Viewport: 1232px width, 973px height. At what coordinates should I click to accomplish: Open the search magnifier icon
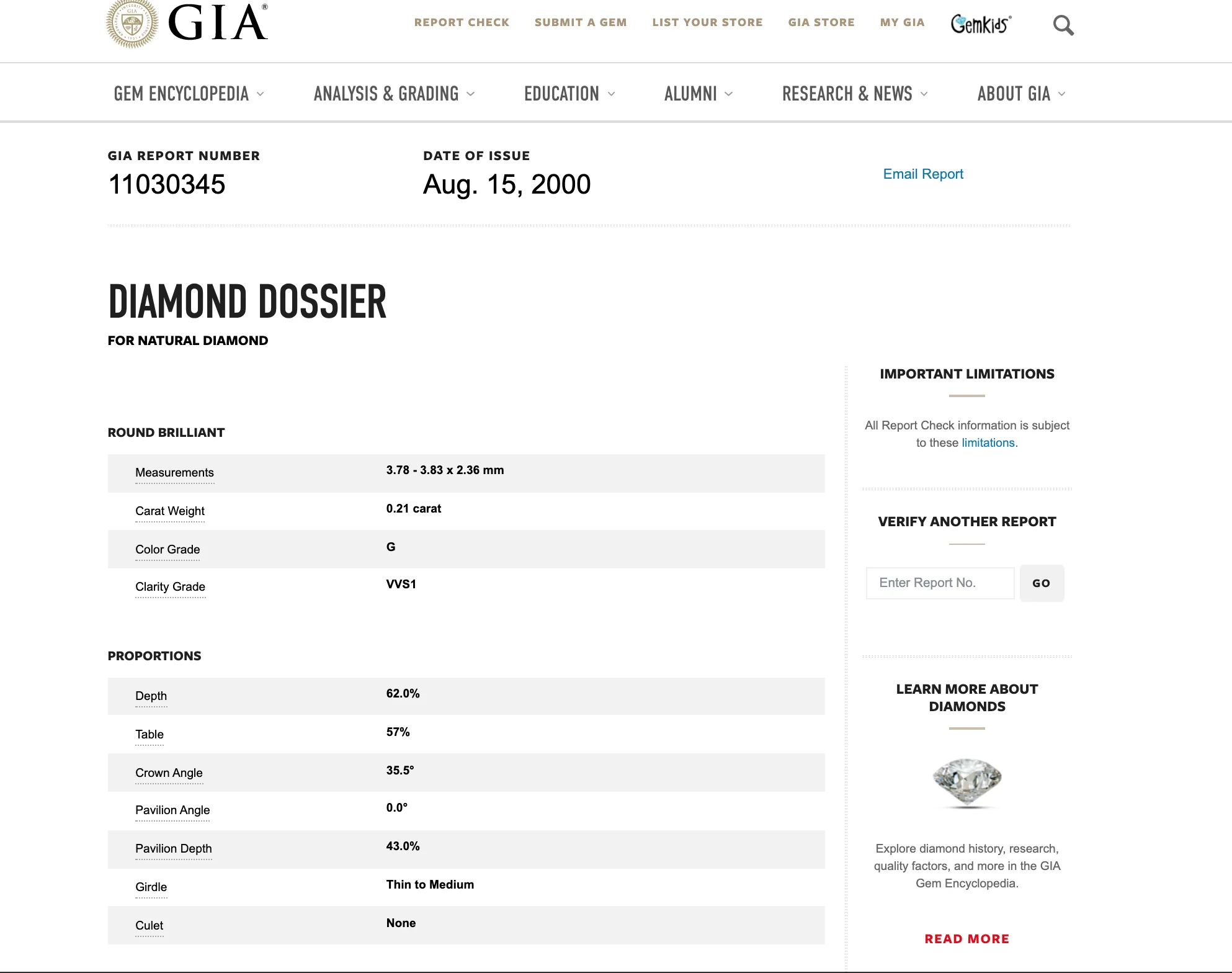pyautogui.click(x=1063, y=25)
